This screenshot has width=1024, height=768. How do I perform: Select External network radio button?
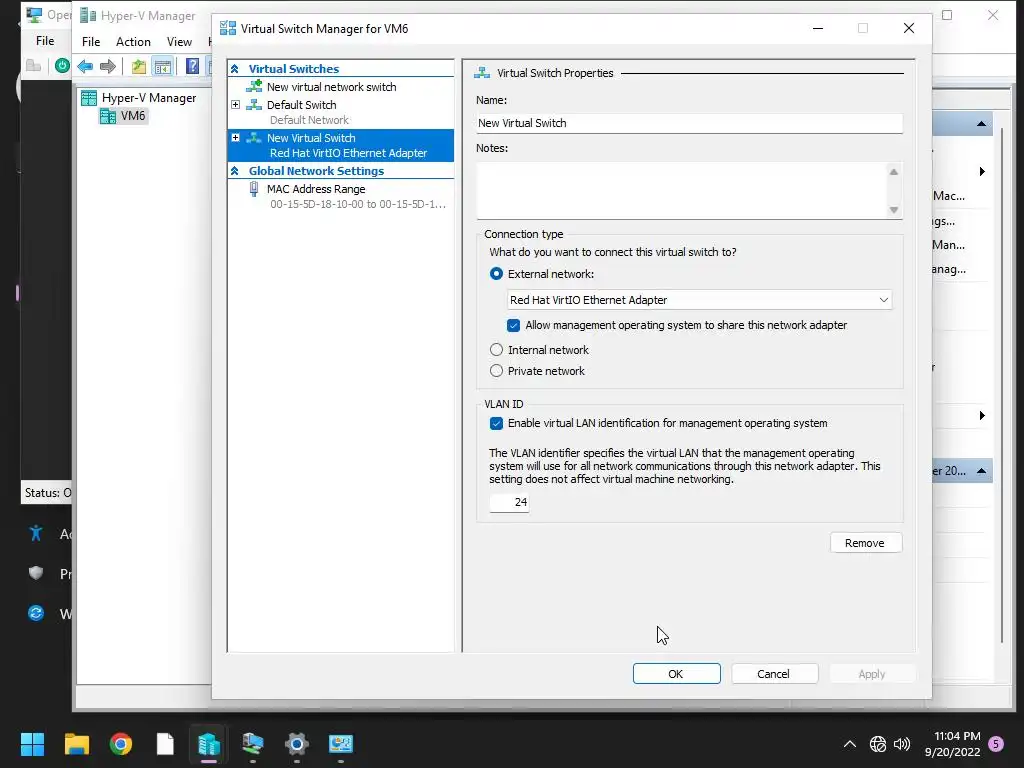coord(496,274)
